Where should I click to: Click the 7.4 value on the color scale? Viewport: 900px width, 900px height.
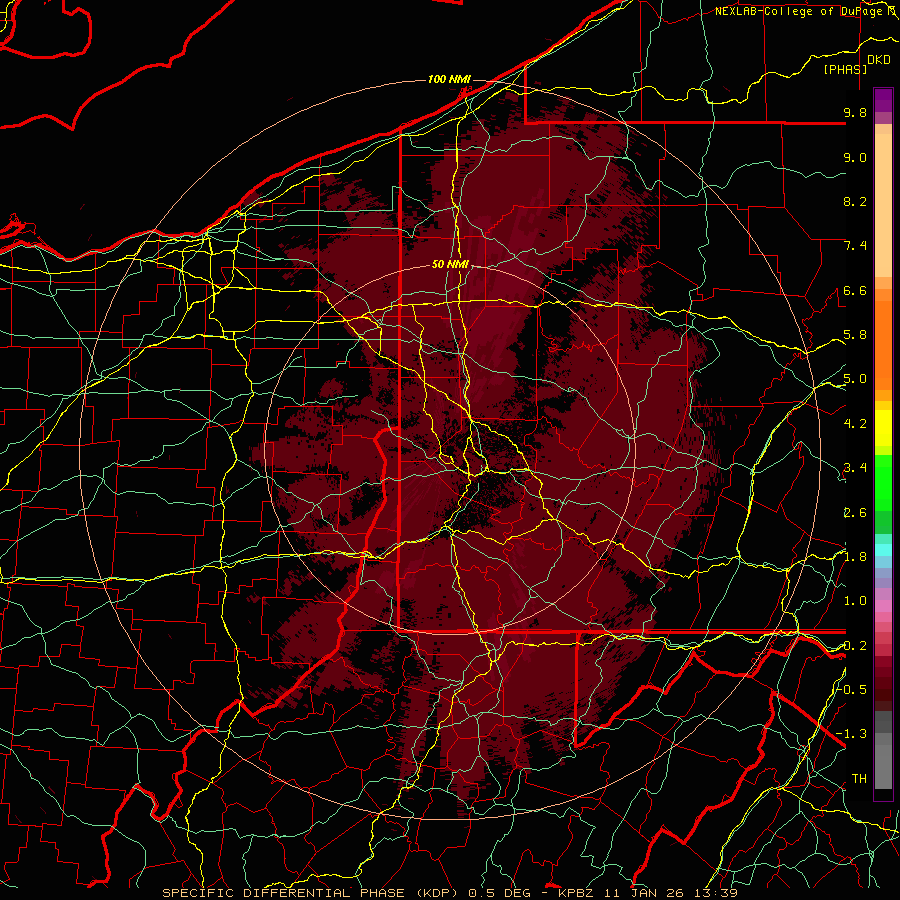[855, 246]
